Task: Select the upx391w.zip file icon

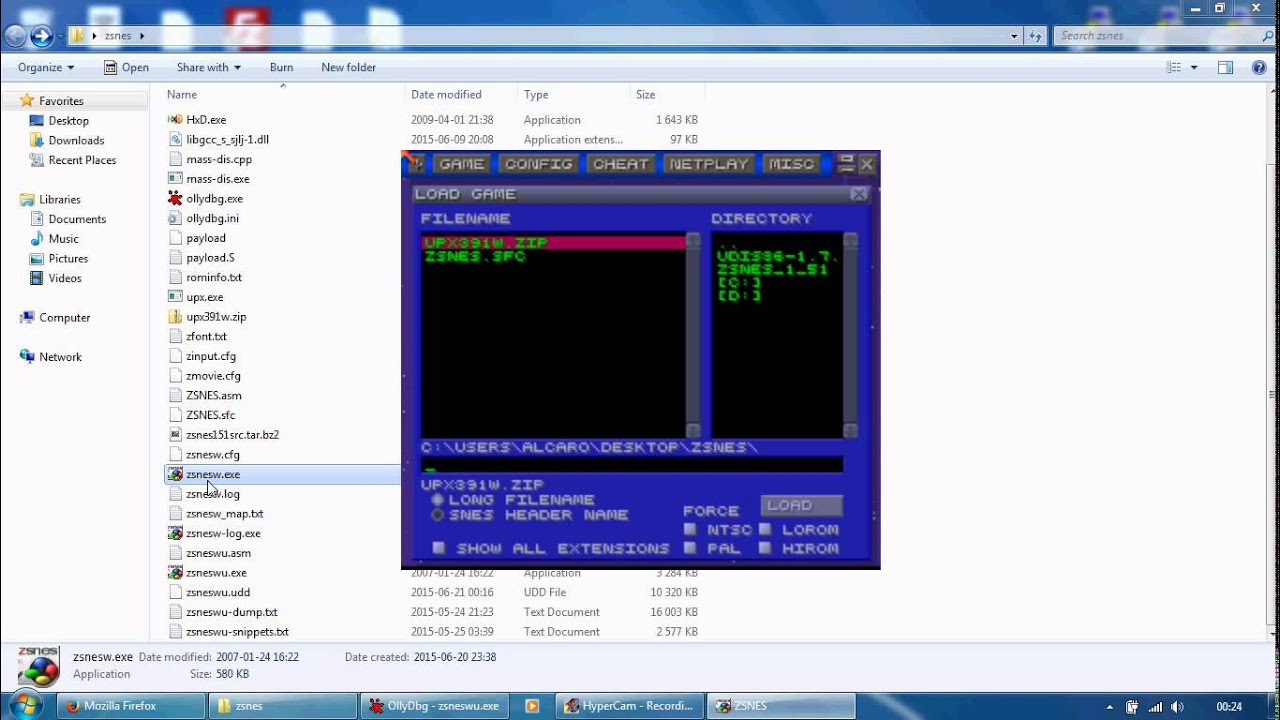Action: [176, 317]
